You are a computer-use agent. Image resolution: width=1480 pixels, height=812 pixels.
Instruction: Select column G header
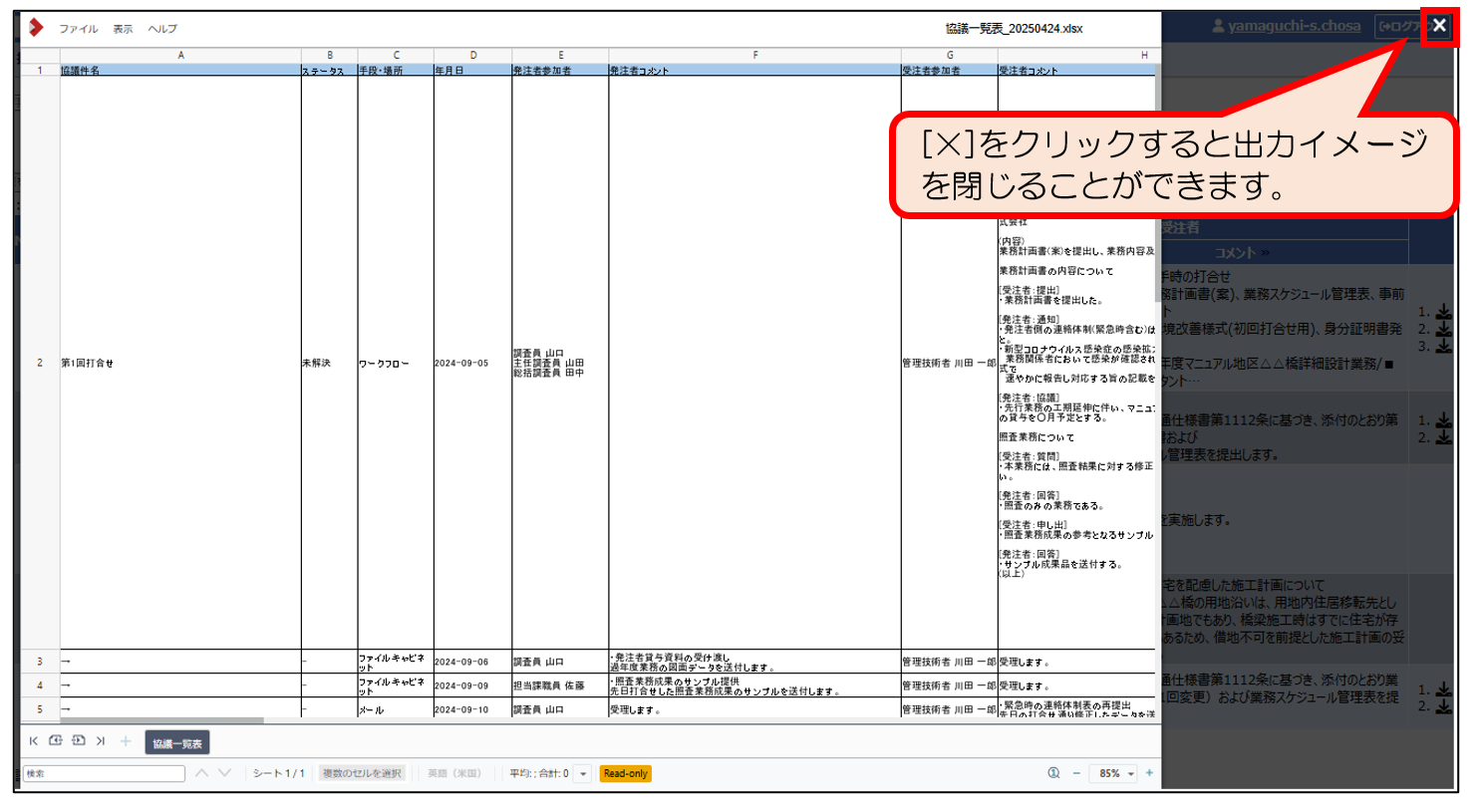[x=949, y=56]
